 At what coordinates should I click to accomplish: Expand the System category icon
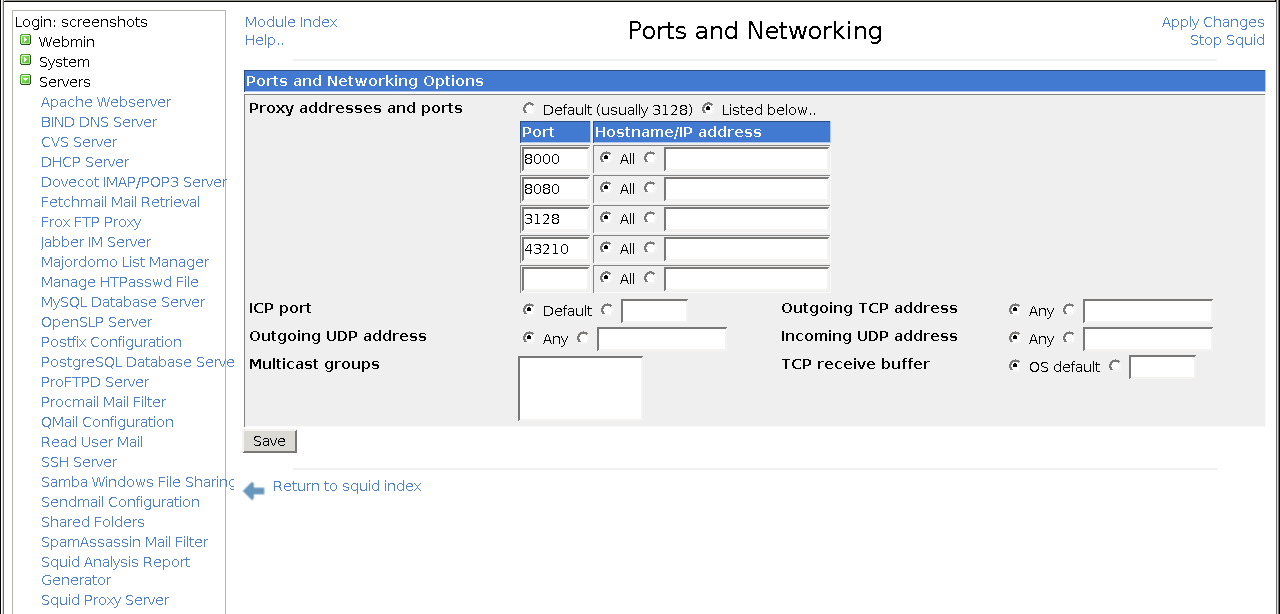point(26,61)
